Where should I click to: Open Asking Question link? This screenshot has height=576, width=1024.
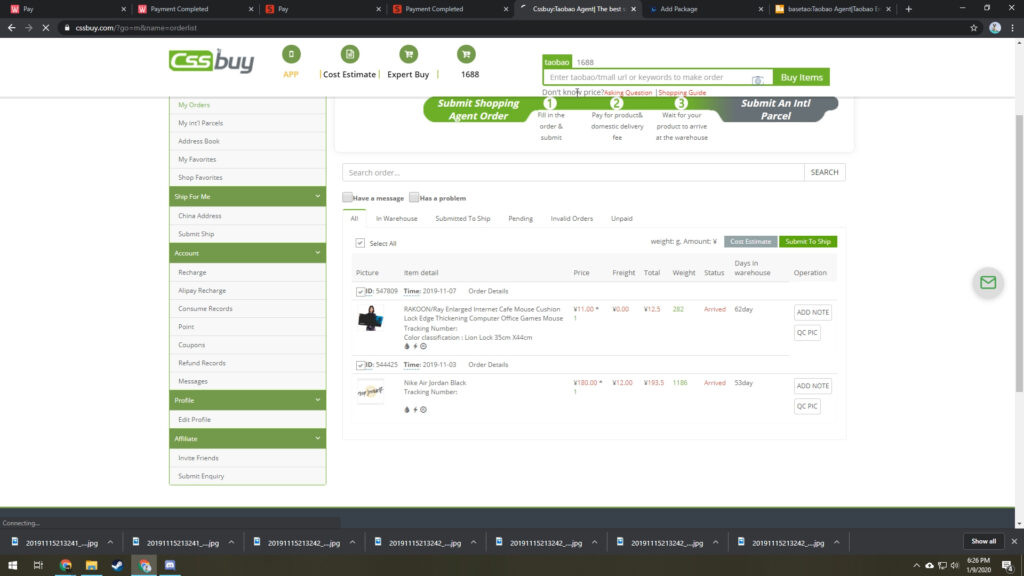pyautogui.click(x=628, y=93)
